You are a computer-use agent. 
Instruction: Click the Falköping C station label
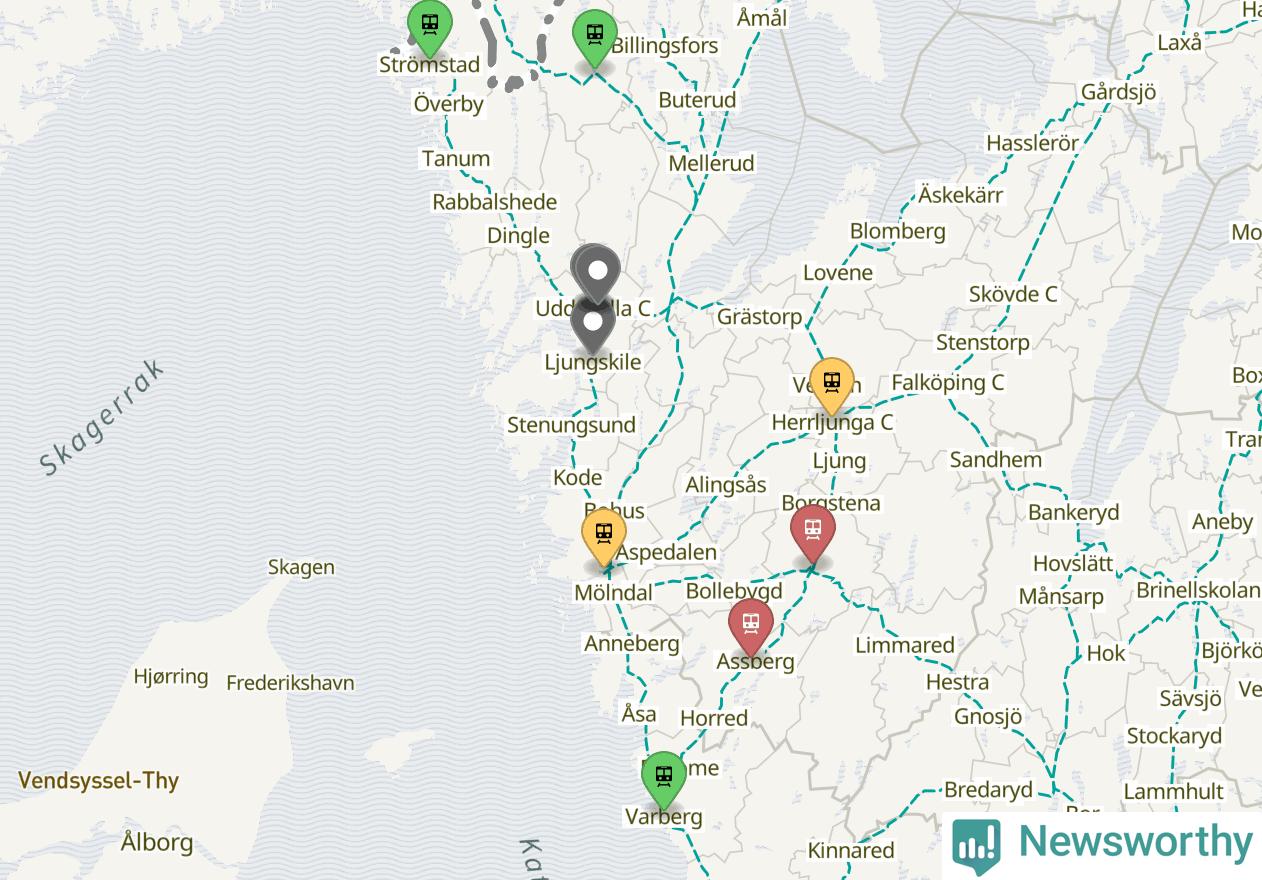948,382
